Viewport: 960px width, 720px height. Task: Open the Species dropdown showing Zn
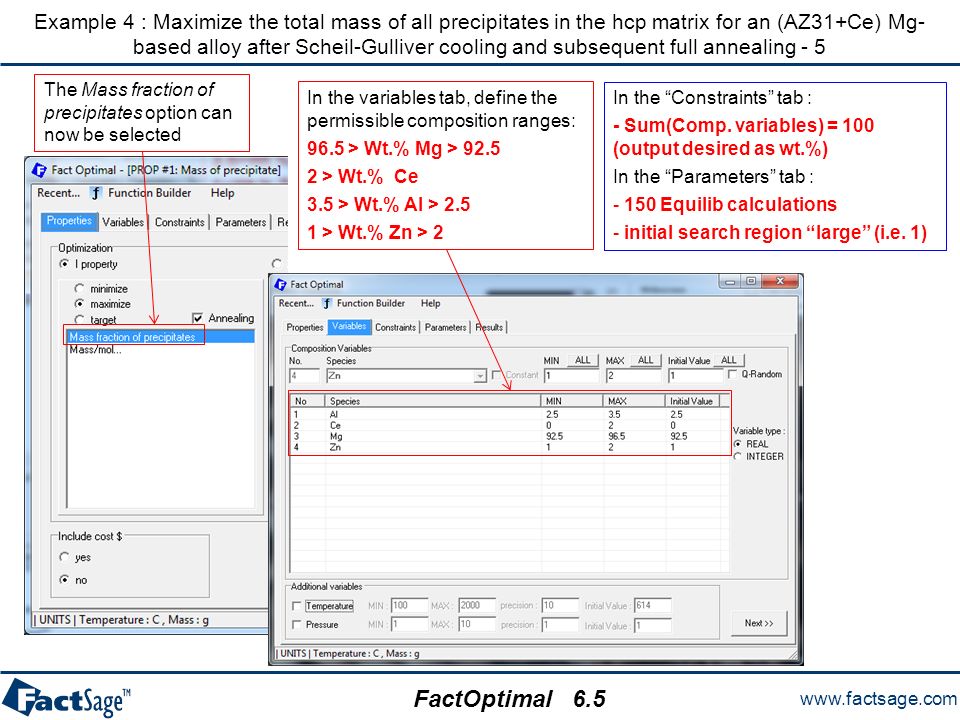[x=480, y=376]
